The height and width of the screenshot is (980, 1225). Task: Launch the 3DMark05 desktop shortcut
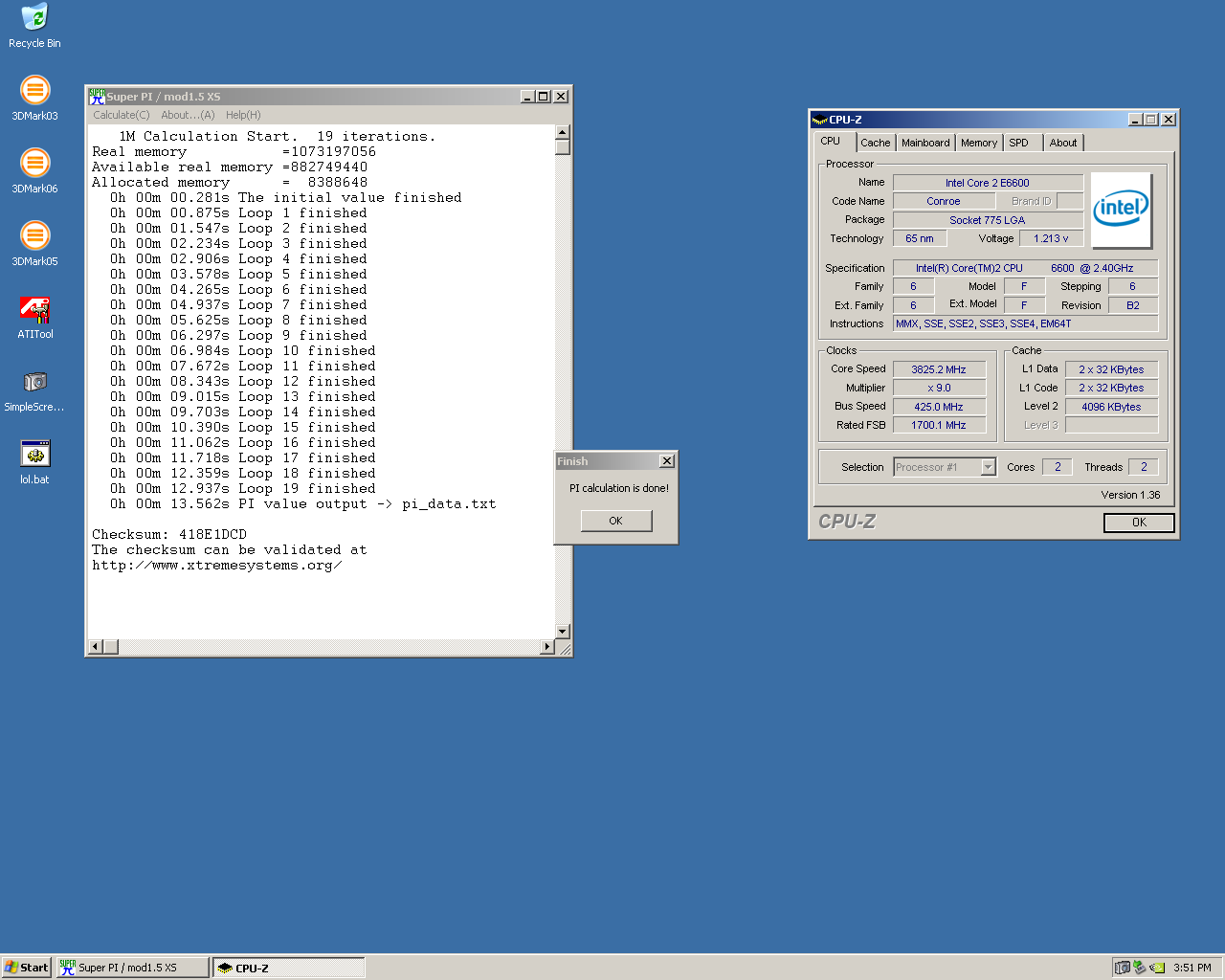(34, 236)
